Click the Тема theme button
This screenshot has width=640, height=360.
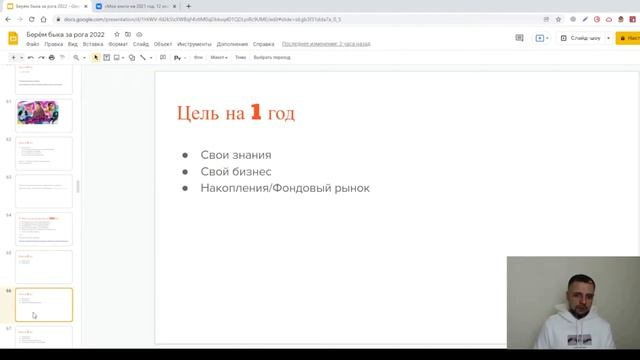click(240, 58)
